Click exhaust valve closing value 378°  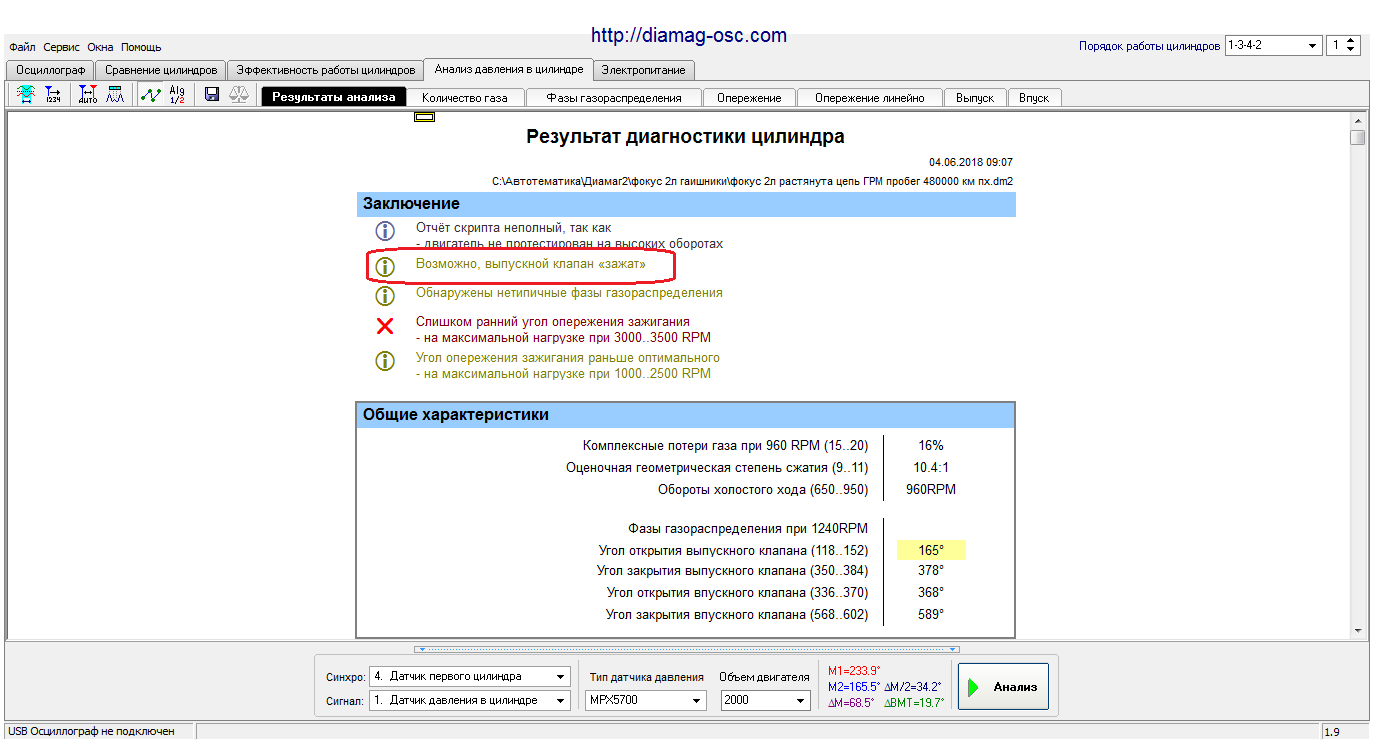(931, 571)
